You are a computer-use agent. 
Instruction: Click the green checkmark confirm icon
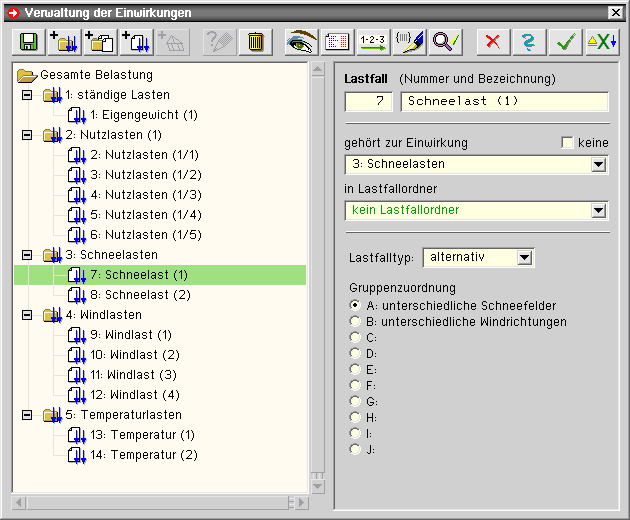(566, 42)
